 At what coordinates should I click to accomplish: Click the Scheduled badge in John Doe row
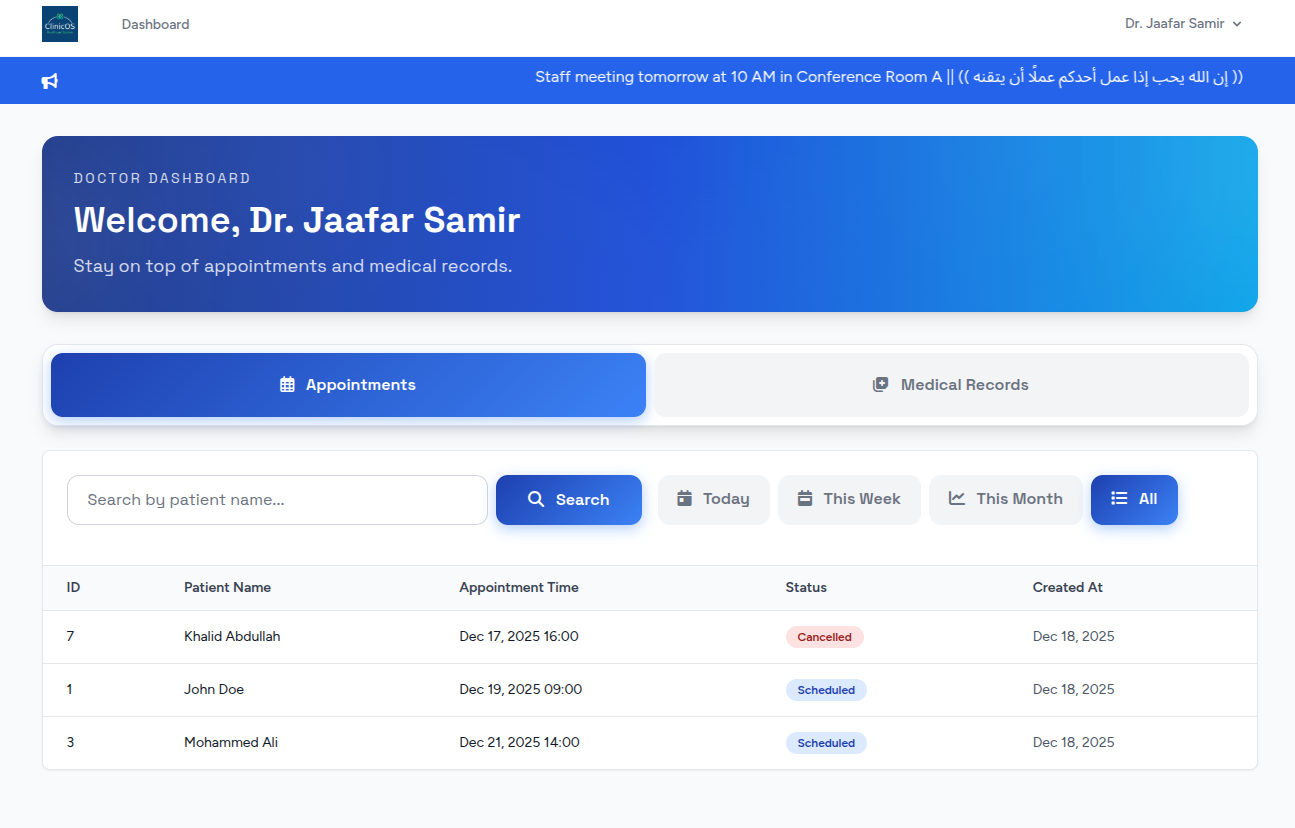[x=826, y=690]
